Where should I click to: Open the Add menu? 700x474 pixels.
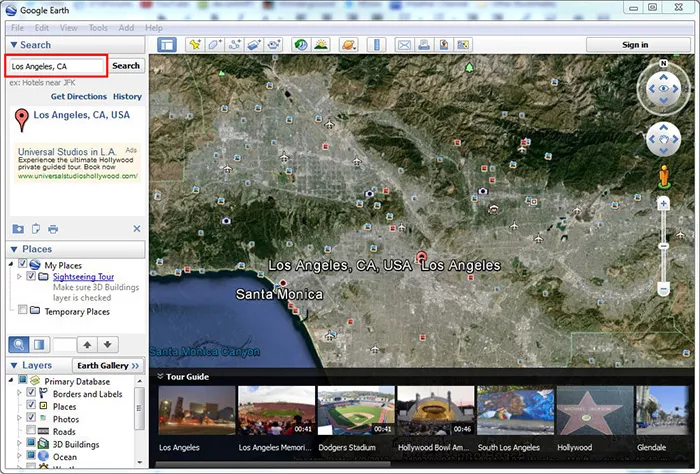click(126, 28)
